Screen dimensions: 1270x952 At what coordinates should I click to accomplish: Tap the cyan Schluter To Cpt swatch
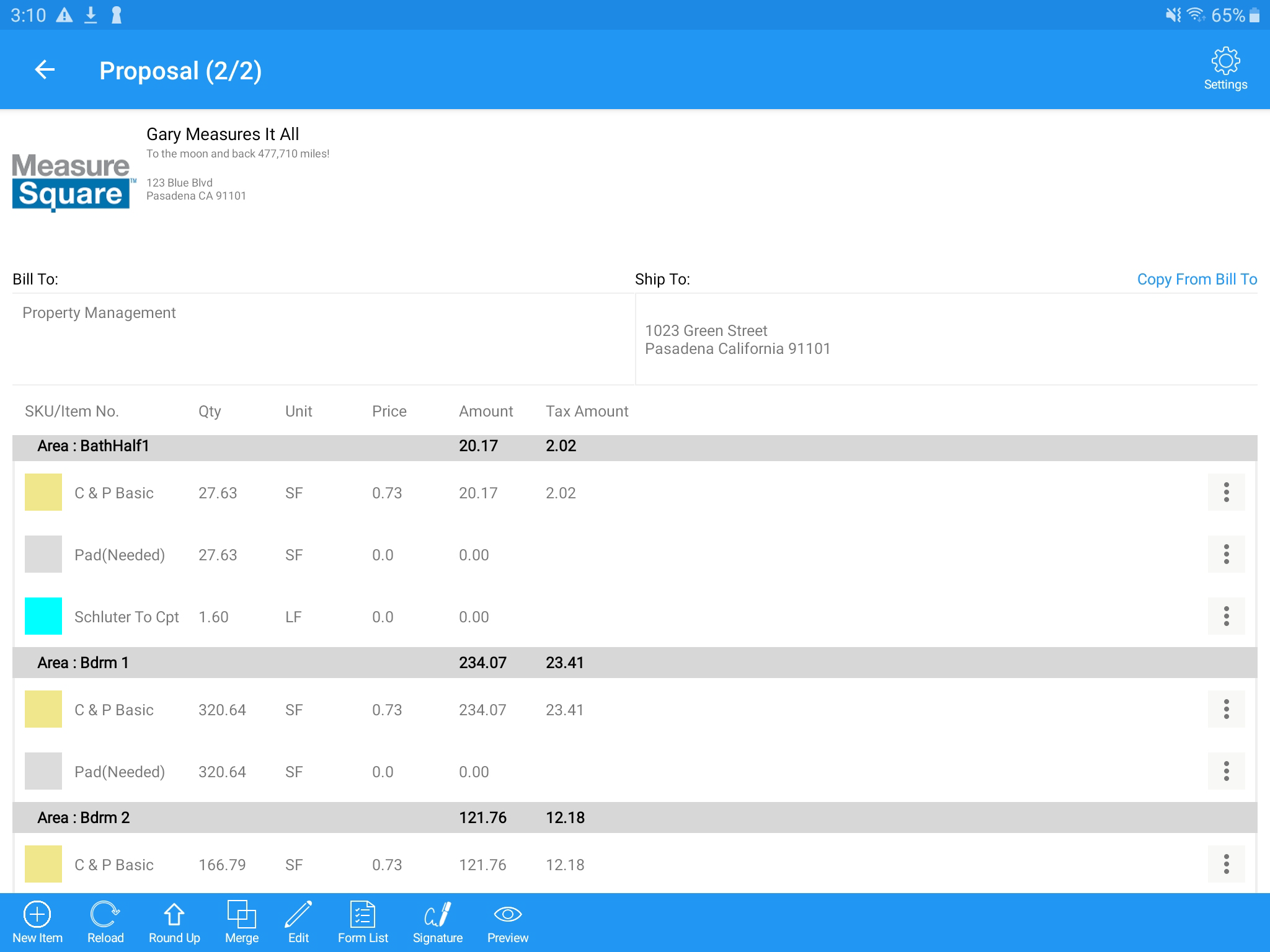[x=43, y=616]
